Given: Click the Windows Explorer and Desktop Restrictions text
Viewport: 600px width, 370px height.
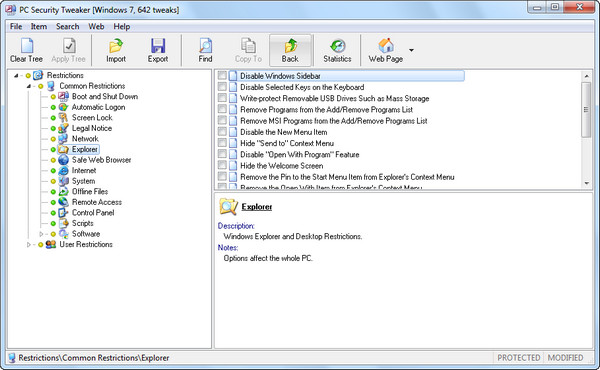Looking at the screenshot, I should (293, 236).
